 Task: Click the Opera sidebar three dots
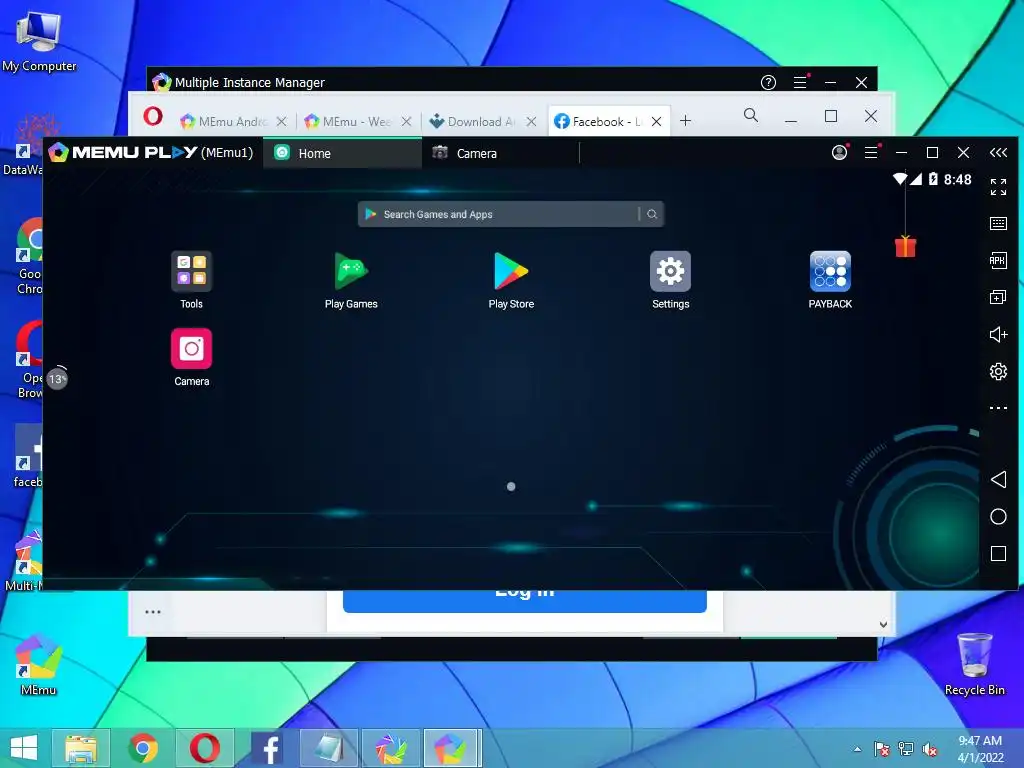tap(153, 612)
